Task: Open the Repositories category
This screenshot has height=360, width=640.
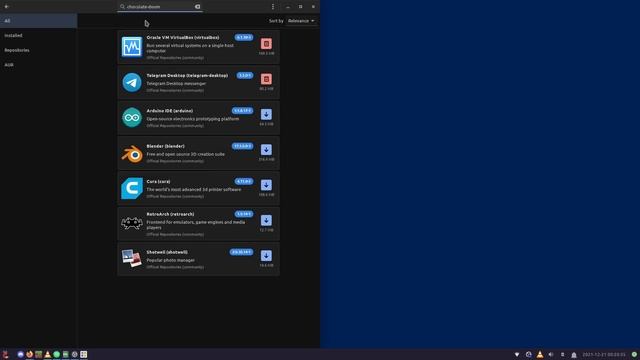Action: 38,50
